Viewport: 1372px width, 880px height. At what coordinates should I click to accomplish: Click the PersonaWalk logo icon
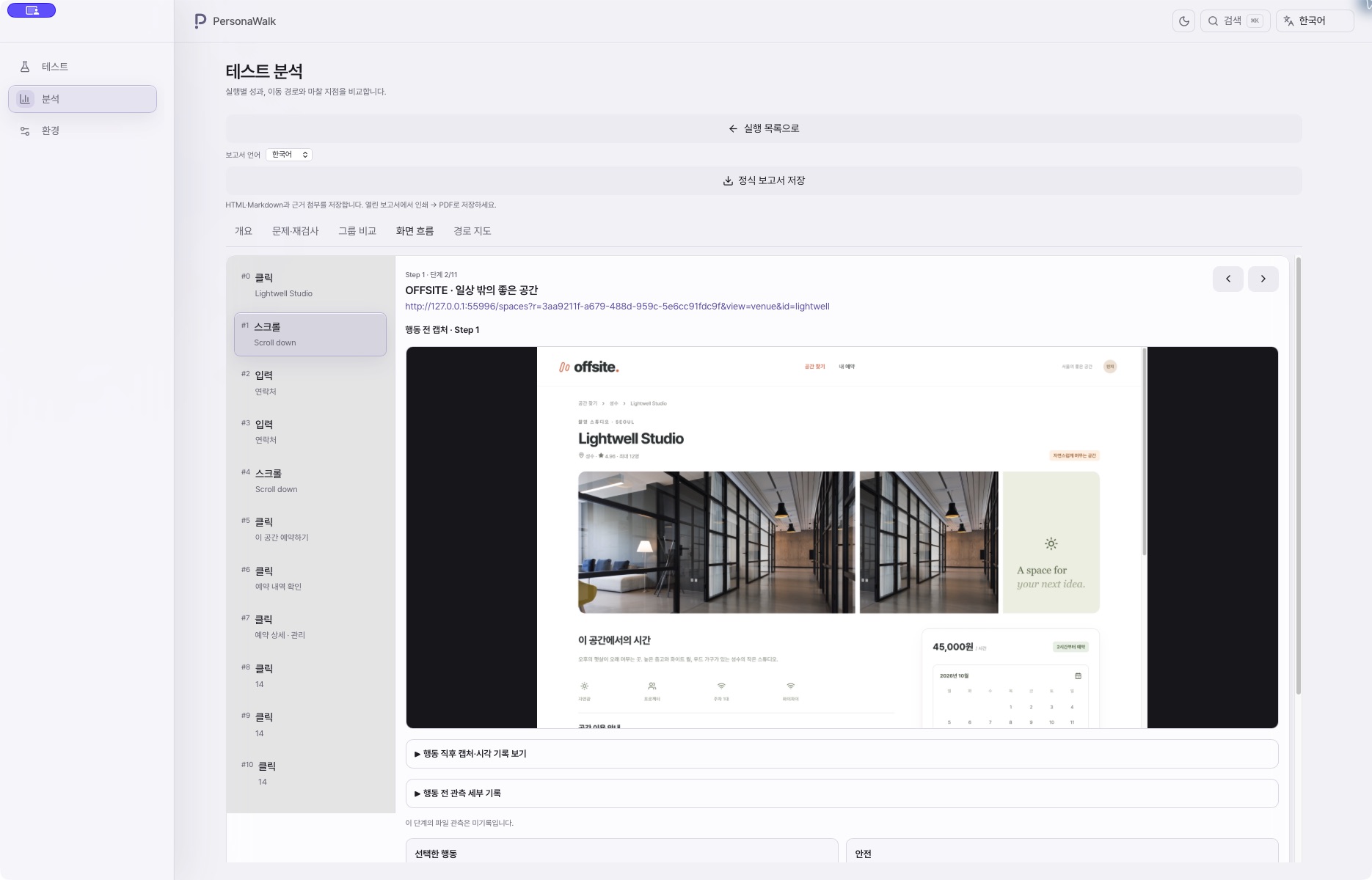pos(200,21)
